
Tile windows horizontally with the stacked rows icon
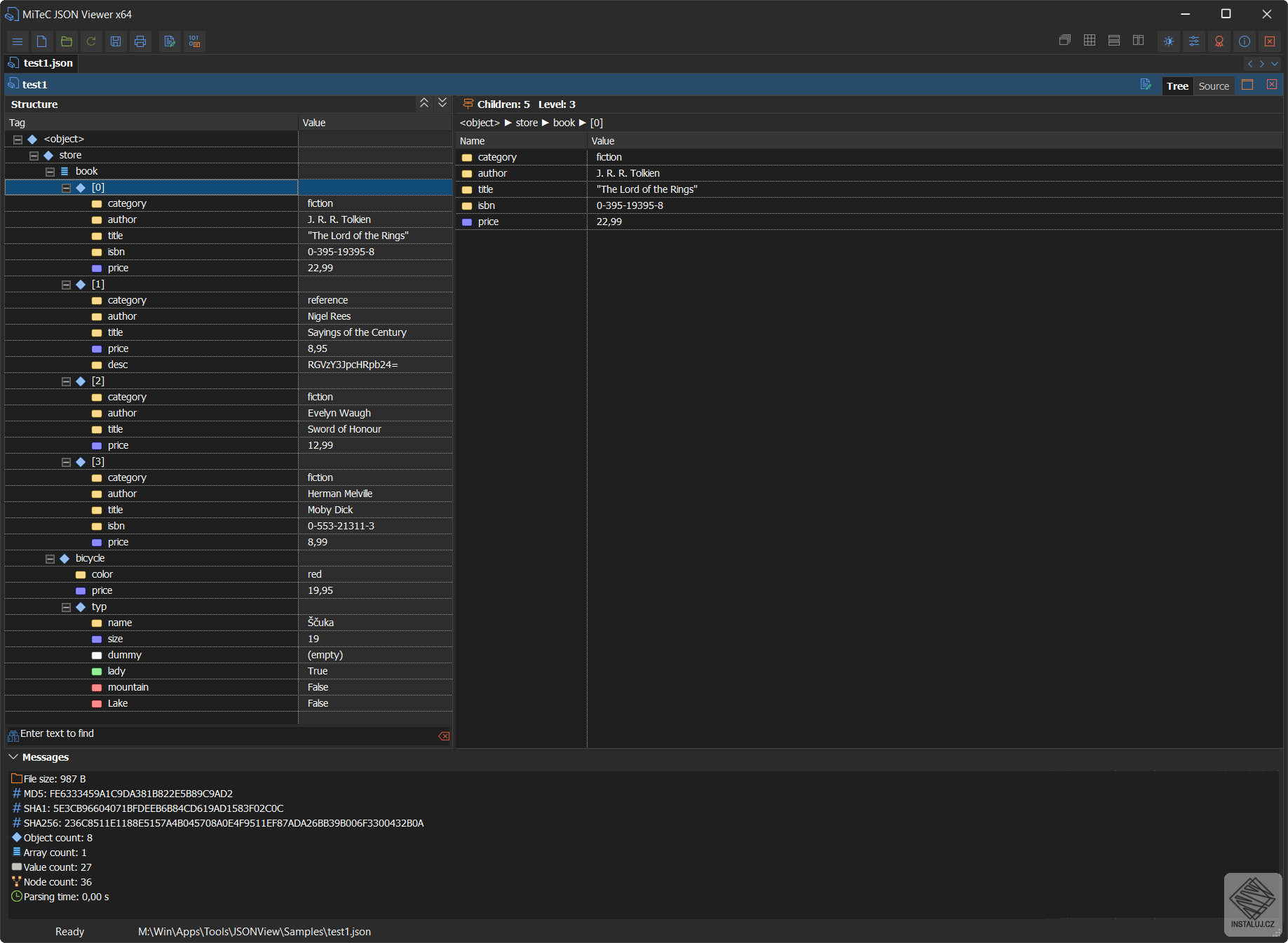pyautogui.click(x=1114, y=41)
